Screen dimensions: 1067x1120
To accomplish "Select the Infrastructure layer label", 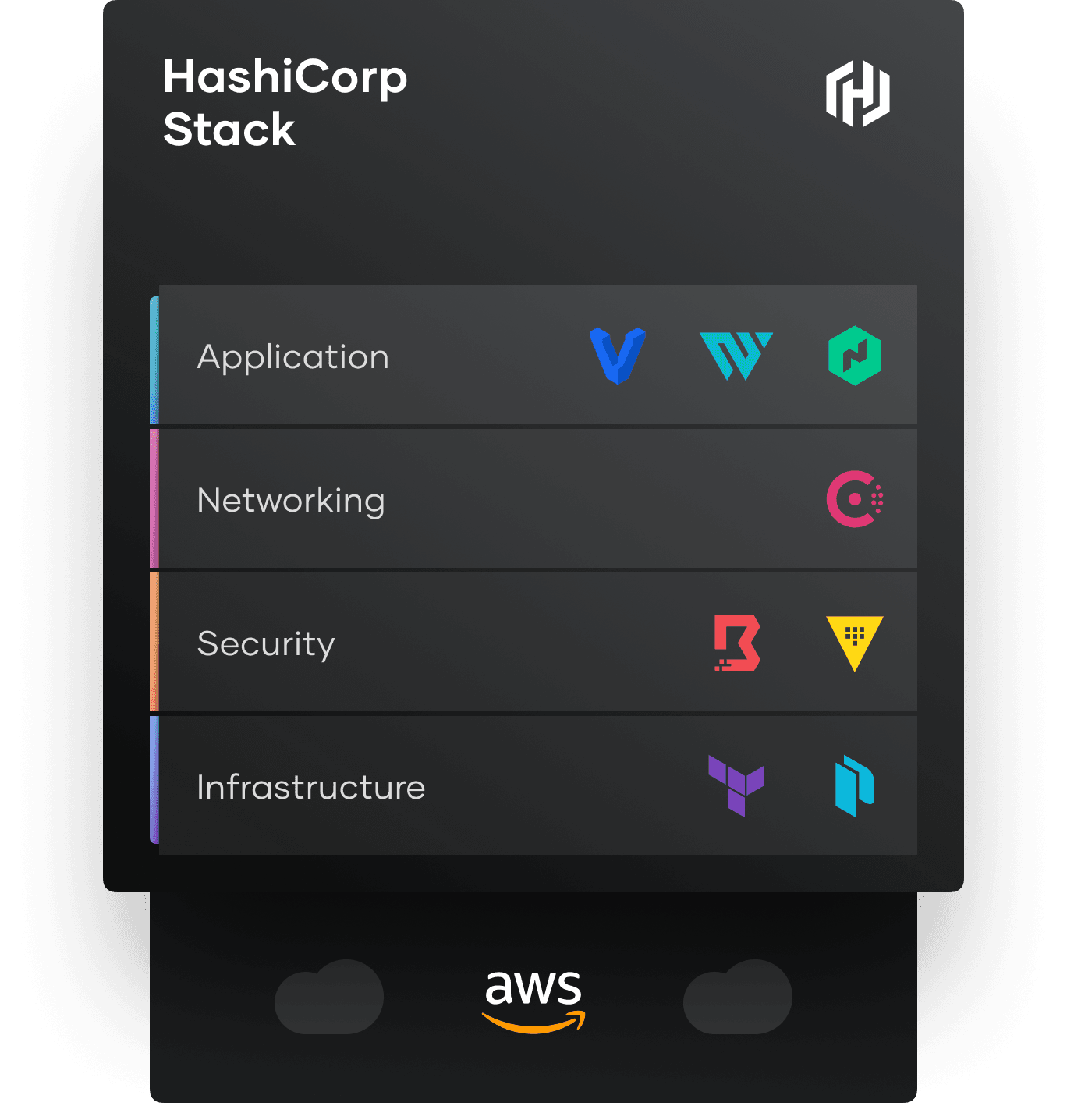I will click(311, 787).
